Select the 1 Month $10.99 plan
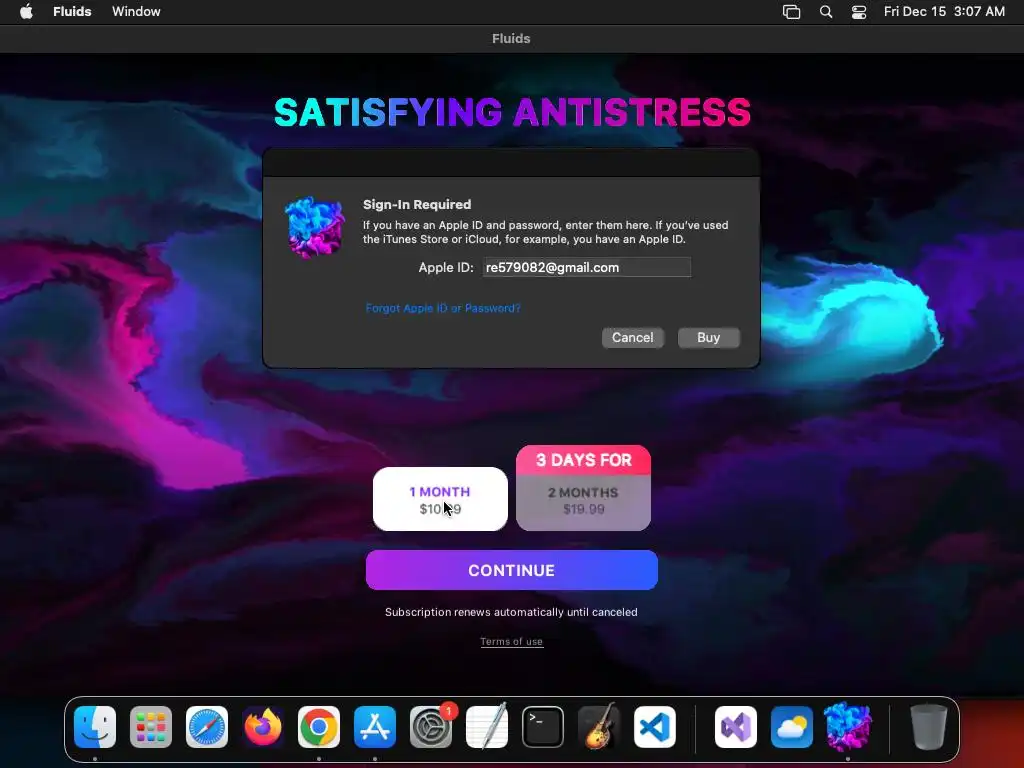The image size is (1024, 768). [x=440, y=499]
